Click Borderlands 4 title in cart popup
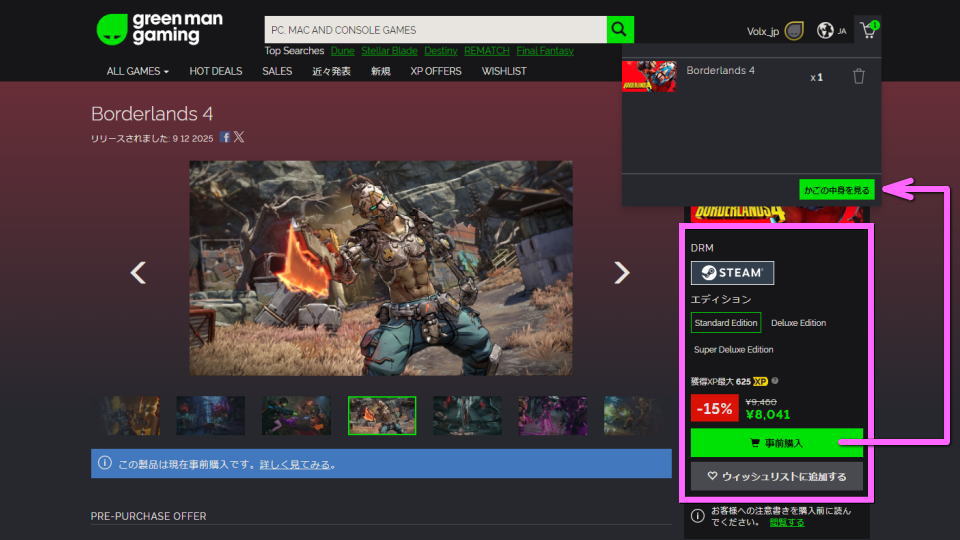960x540 pixels. click(x=720, y=70)
